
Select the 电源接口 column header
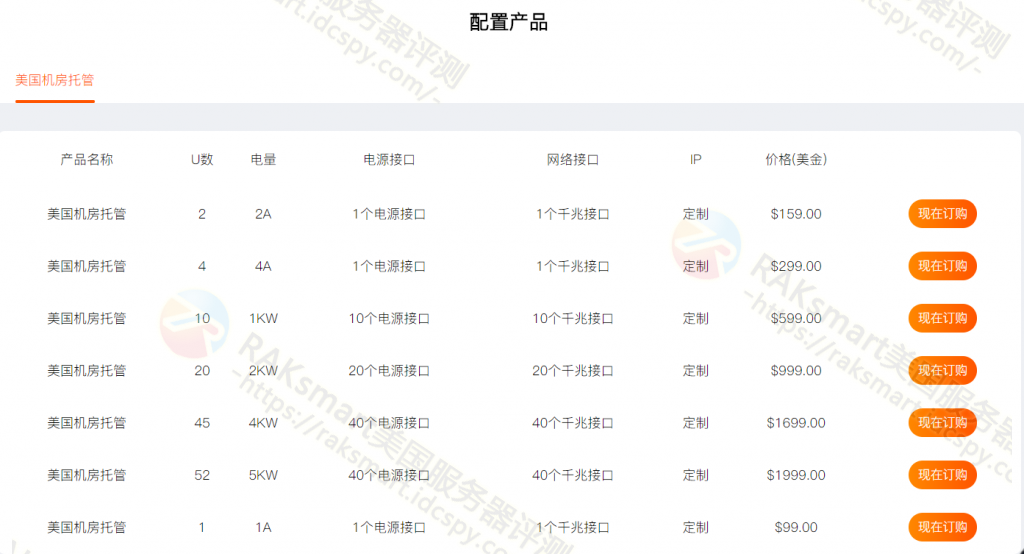(x=389, y=159)
